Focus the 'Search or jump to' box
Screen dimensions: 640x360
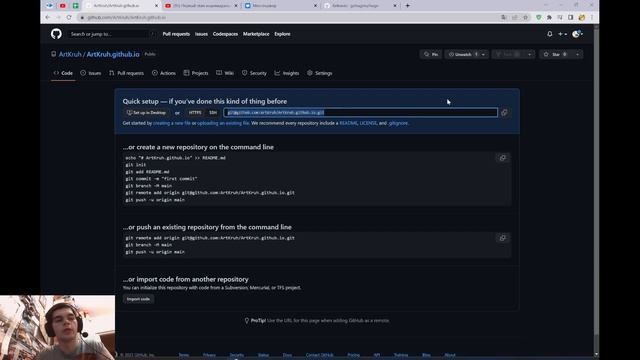(112, 34)
